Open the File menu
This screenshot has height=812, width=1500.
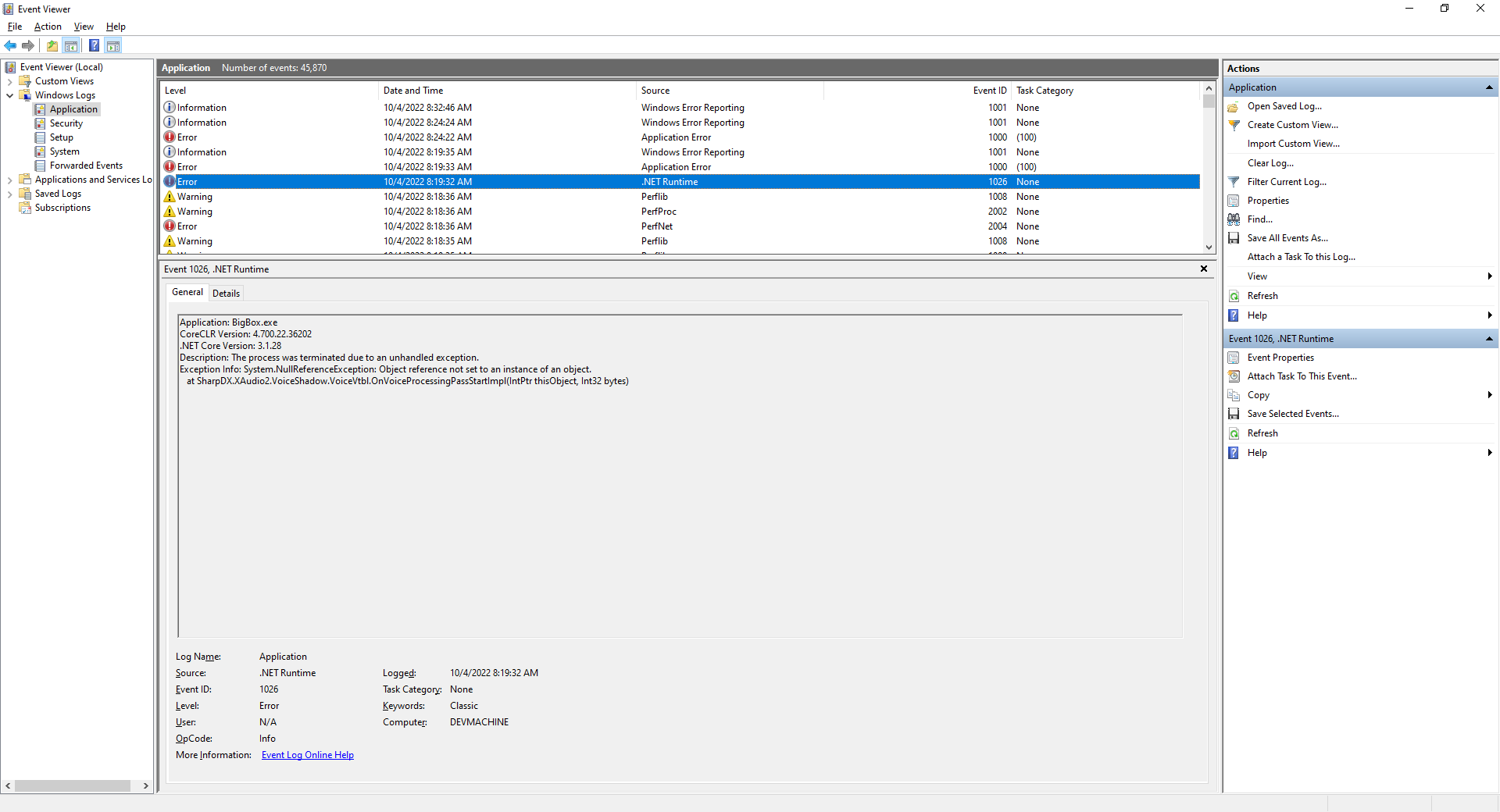click(15, 27)
